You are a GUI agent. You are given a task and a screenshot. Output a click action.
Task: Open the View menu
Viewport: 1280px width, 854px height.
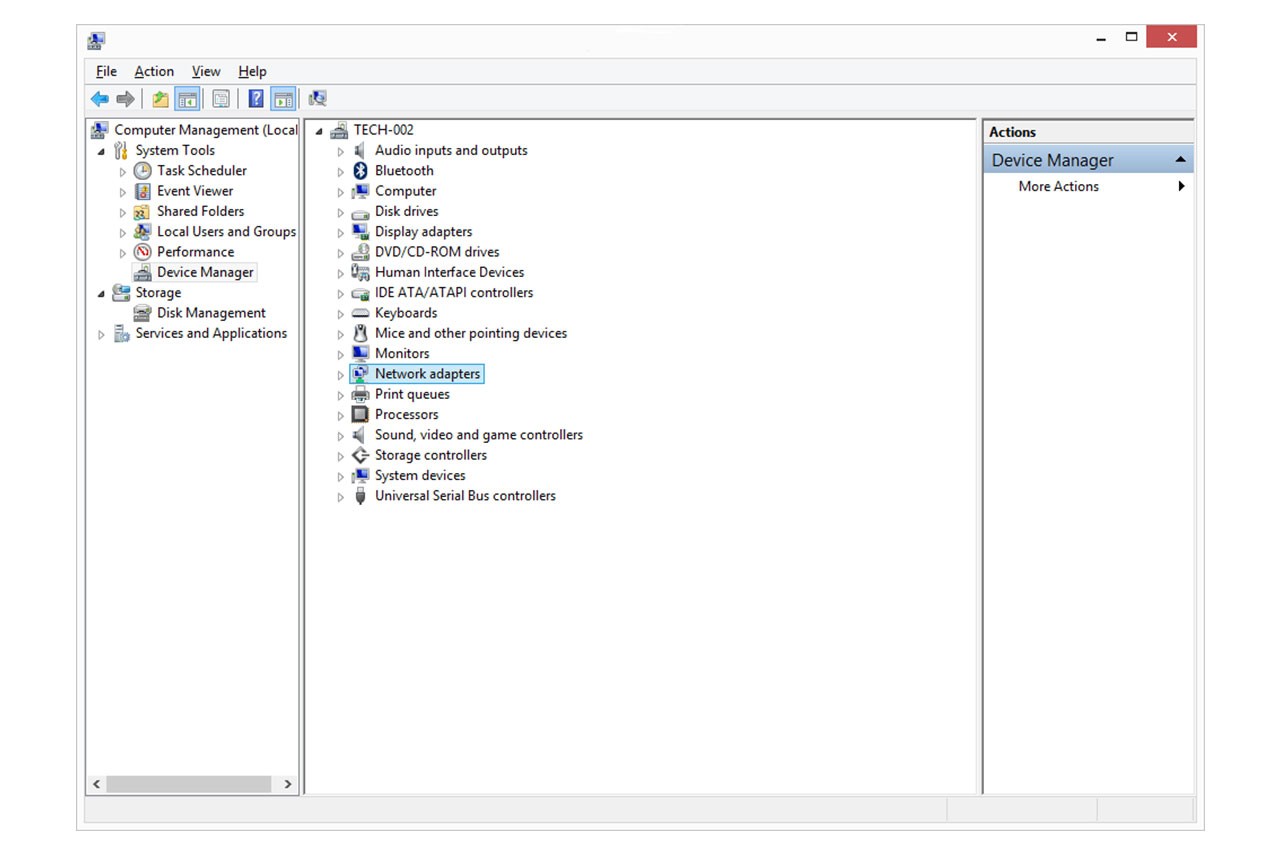(206, 71)
